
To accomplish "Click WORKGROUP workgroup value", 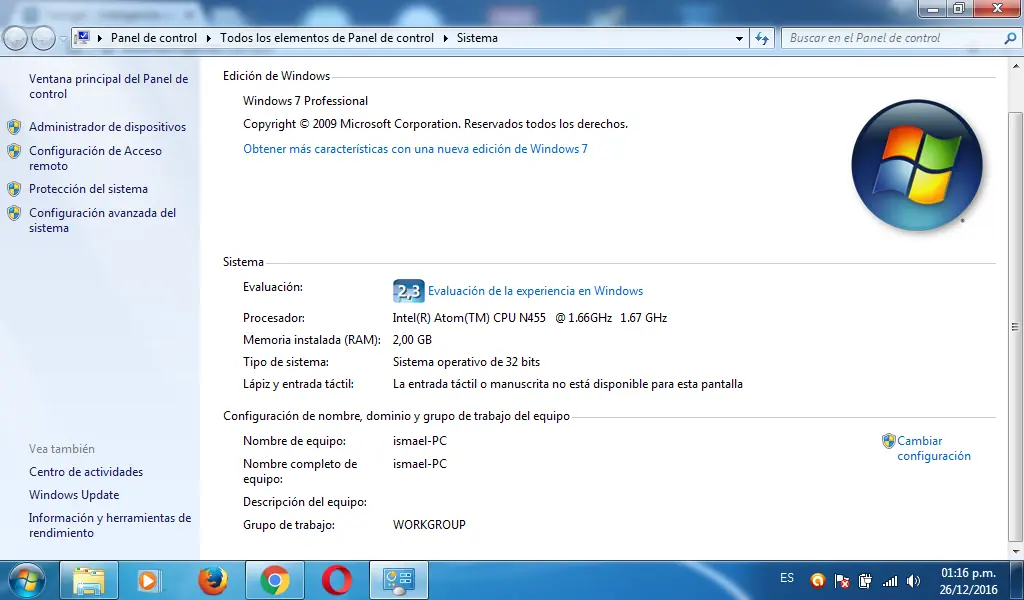I will 429,525.
